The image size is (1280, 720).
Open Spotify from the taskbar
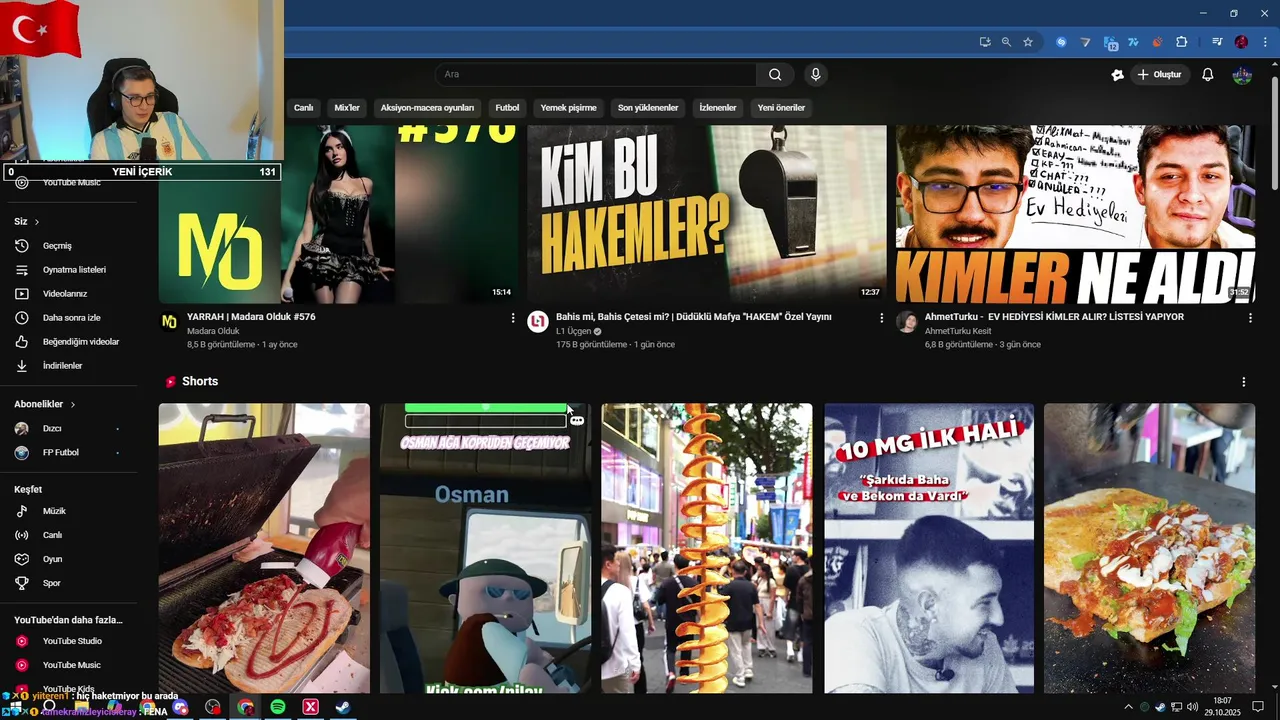pyautogui.click(x=278, y=707)
